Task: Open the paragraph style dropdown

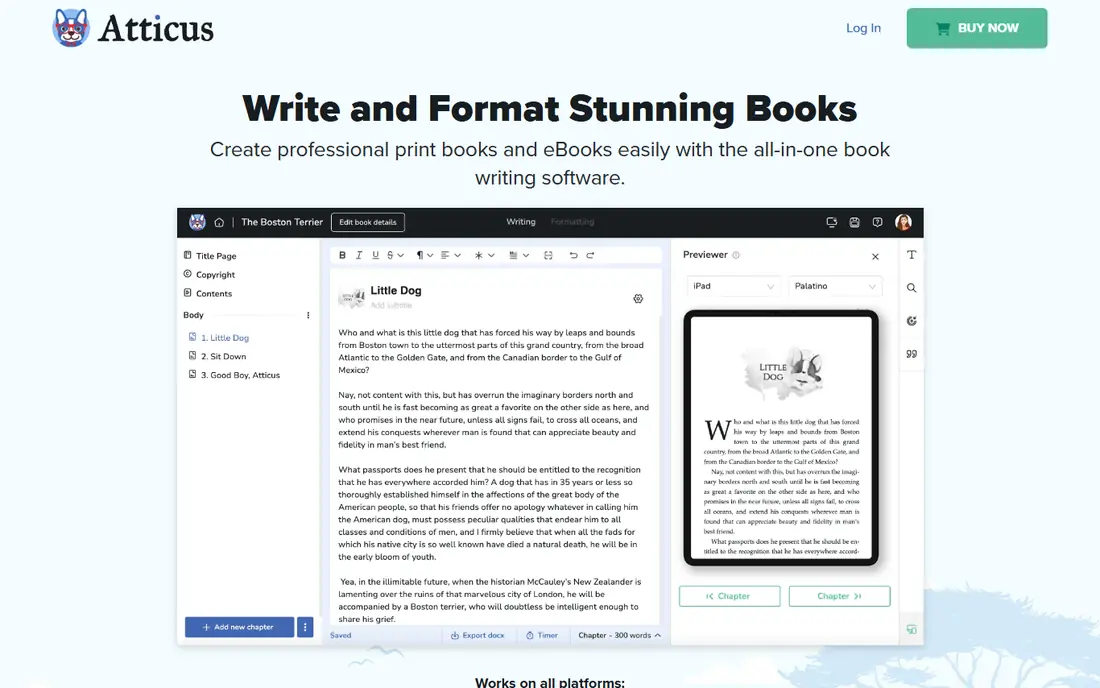Action: pos(424,255)
